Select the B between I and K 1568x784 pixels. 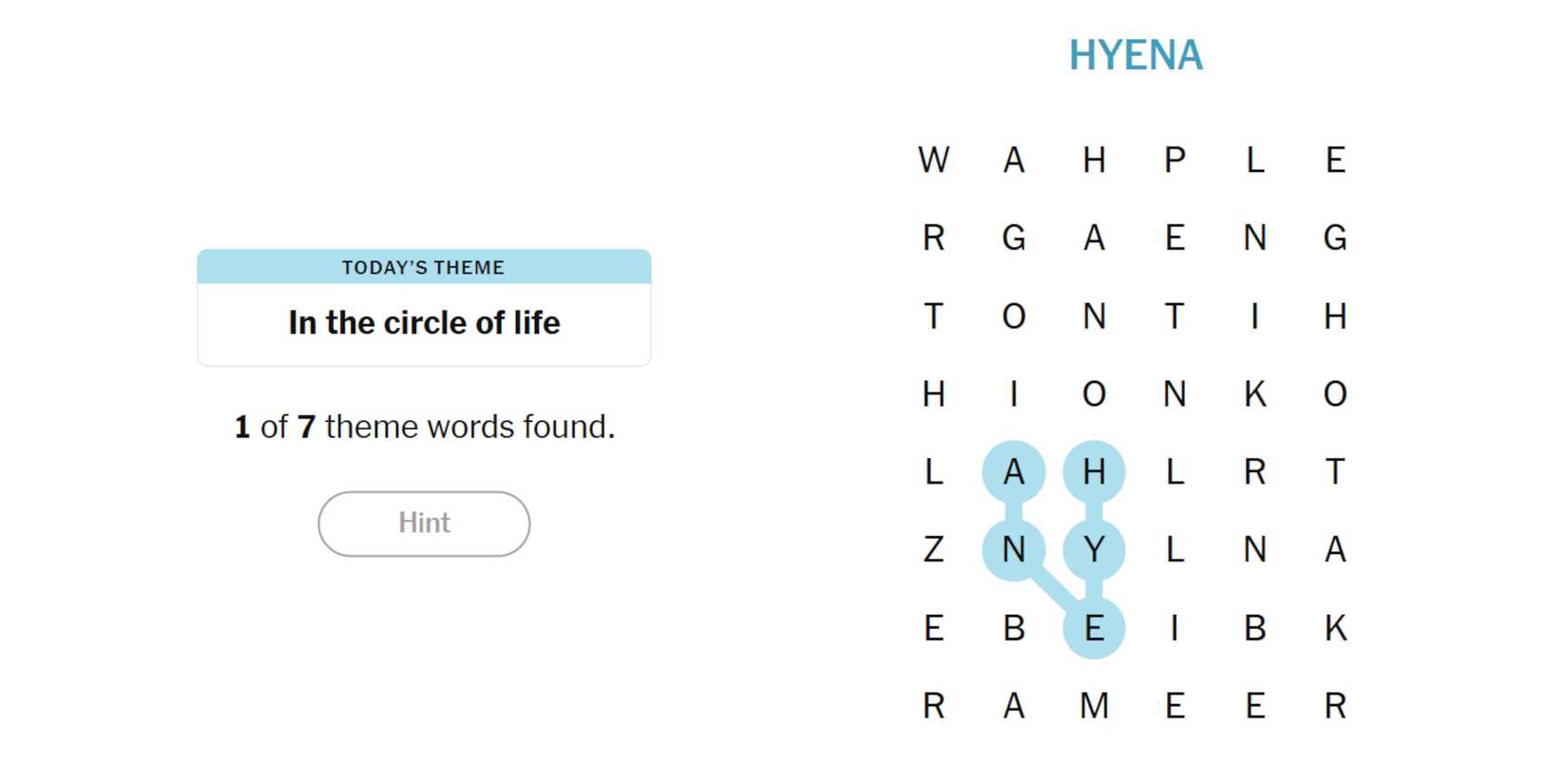[x=1254, y=628]
